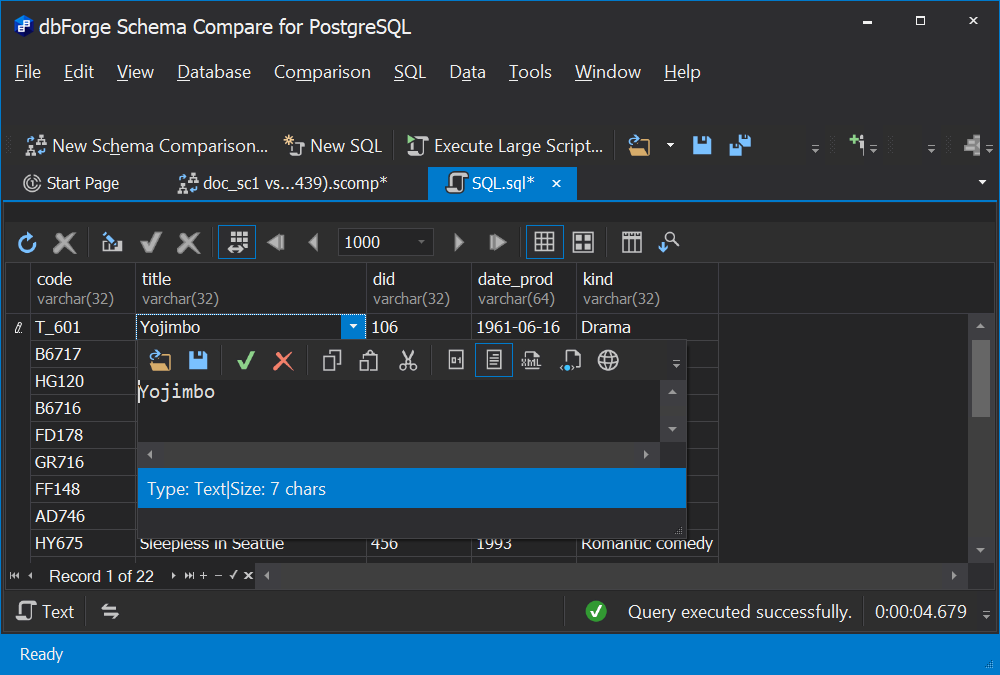This screenshot has width=1000, height=675.
Task: Click the main toolbar Save icon
Action: (702, 145)
